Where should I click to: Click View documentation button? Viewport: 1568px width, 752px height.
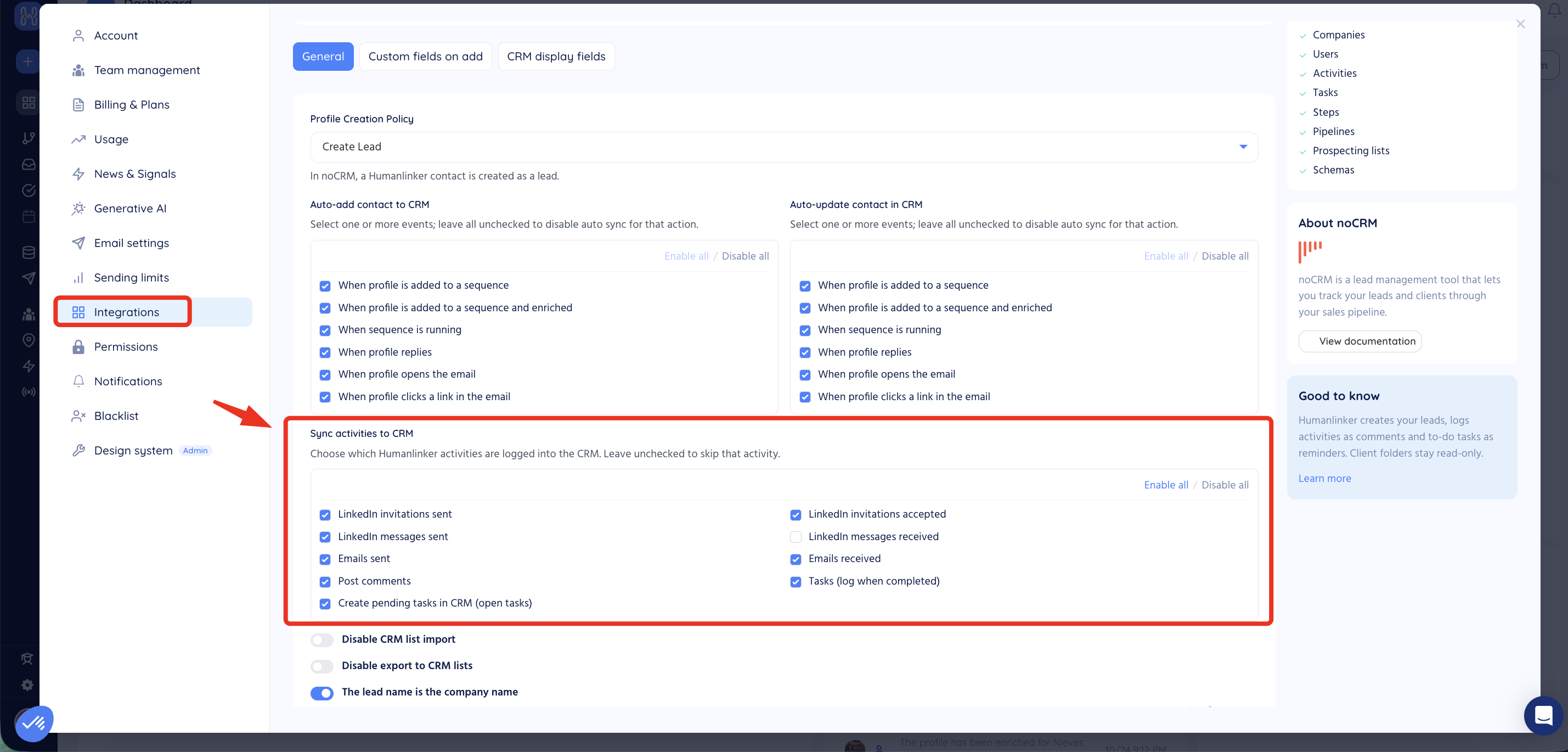click(x=1359, y=341)
